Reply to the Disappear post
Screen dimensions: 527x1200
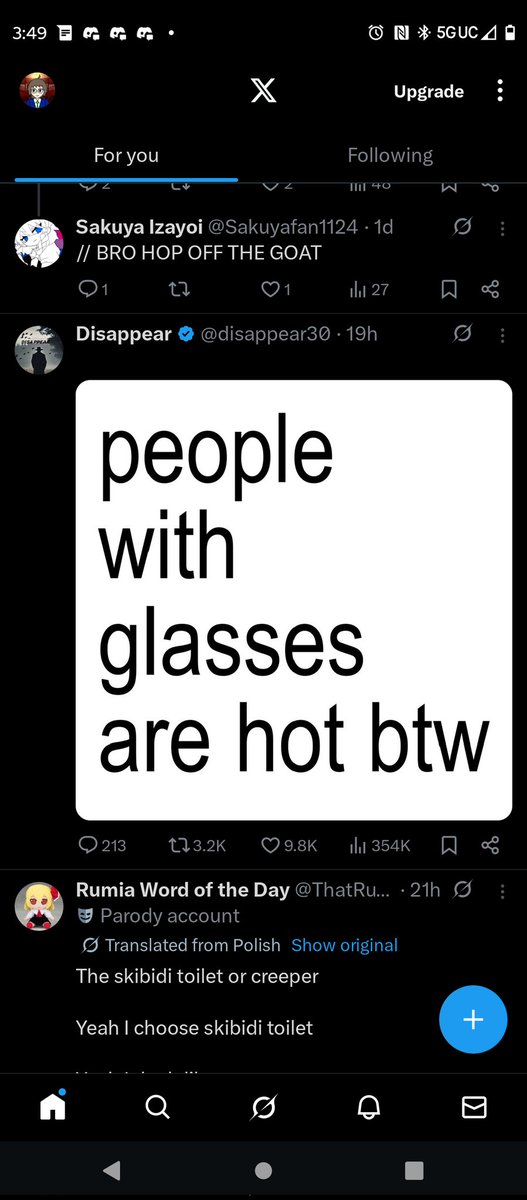tap(102, 845)
